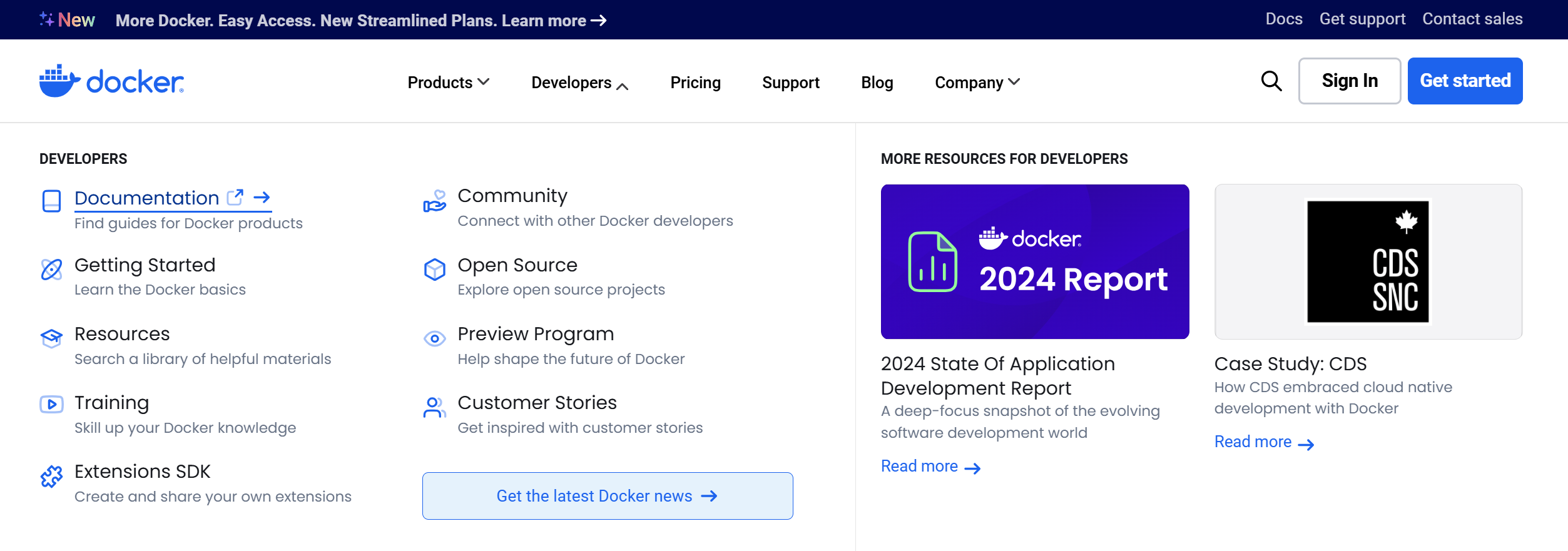Open the Extensions SDK link
The height and width of the screenshot is (551, 1568).
point(142,472)
